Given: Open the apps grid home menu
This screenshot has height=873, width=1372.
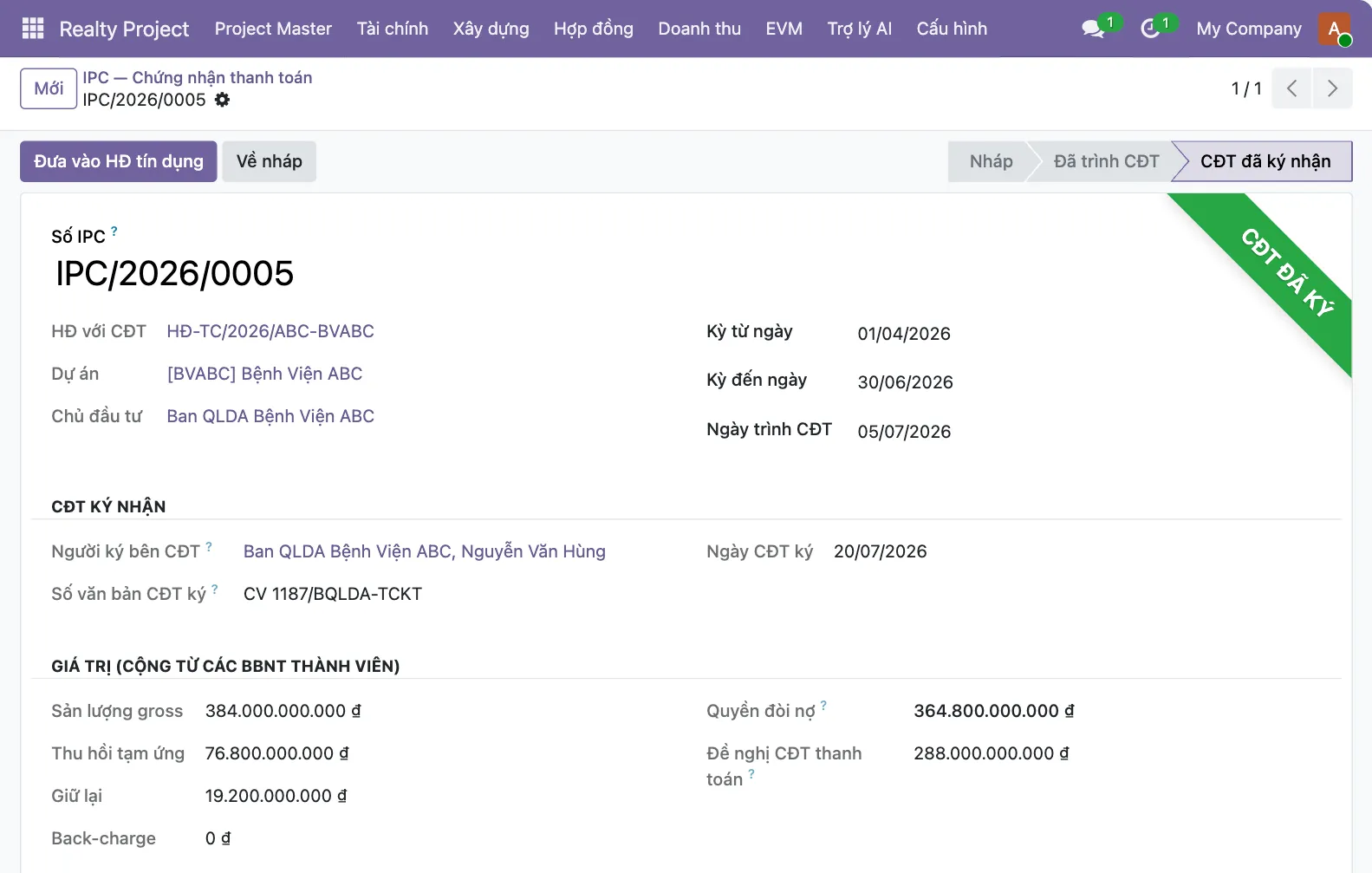Looking at the screenshot, I should coord(33,29).
